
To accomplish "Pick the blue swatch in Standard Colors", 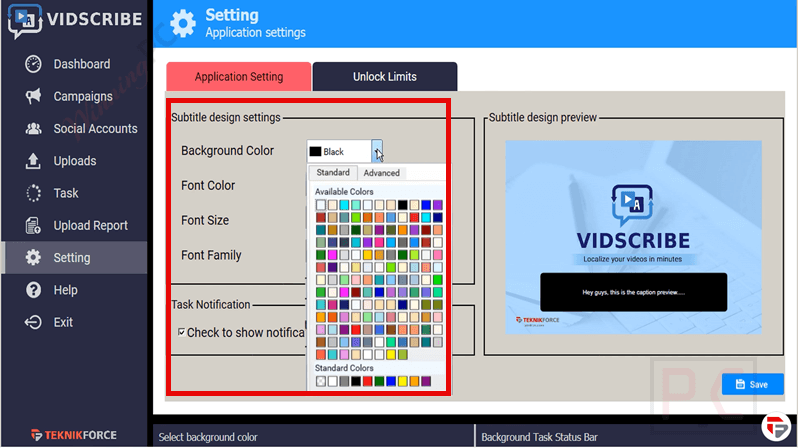I will click(x=391, y=381).
